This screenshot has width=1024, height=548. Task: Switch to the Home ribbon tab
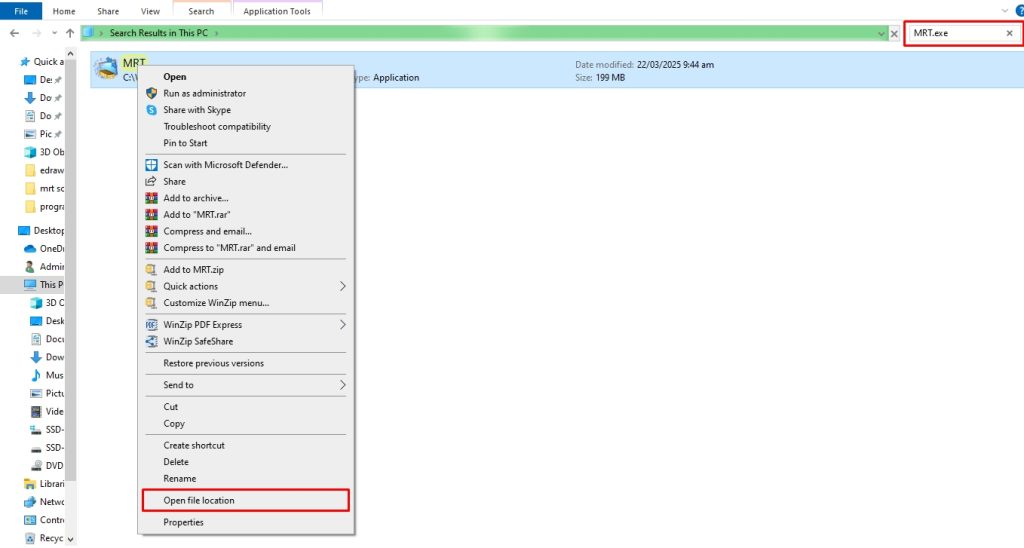point(64,11)
